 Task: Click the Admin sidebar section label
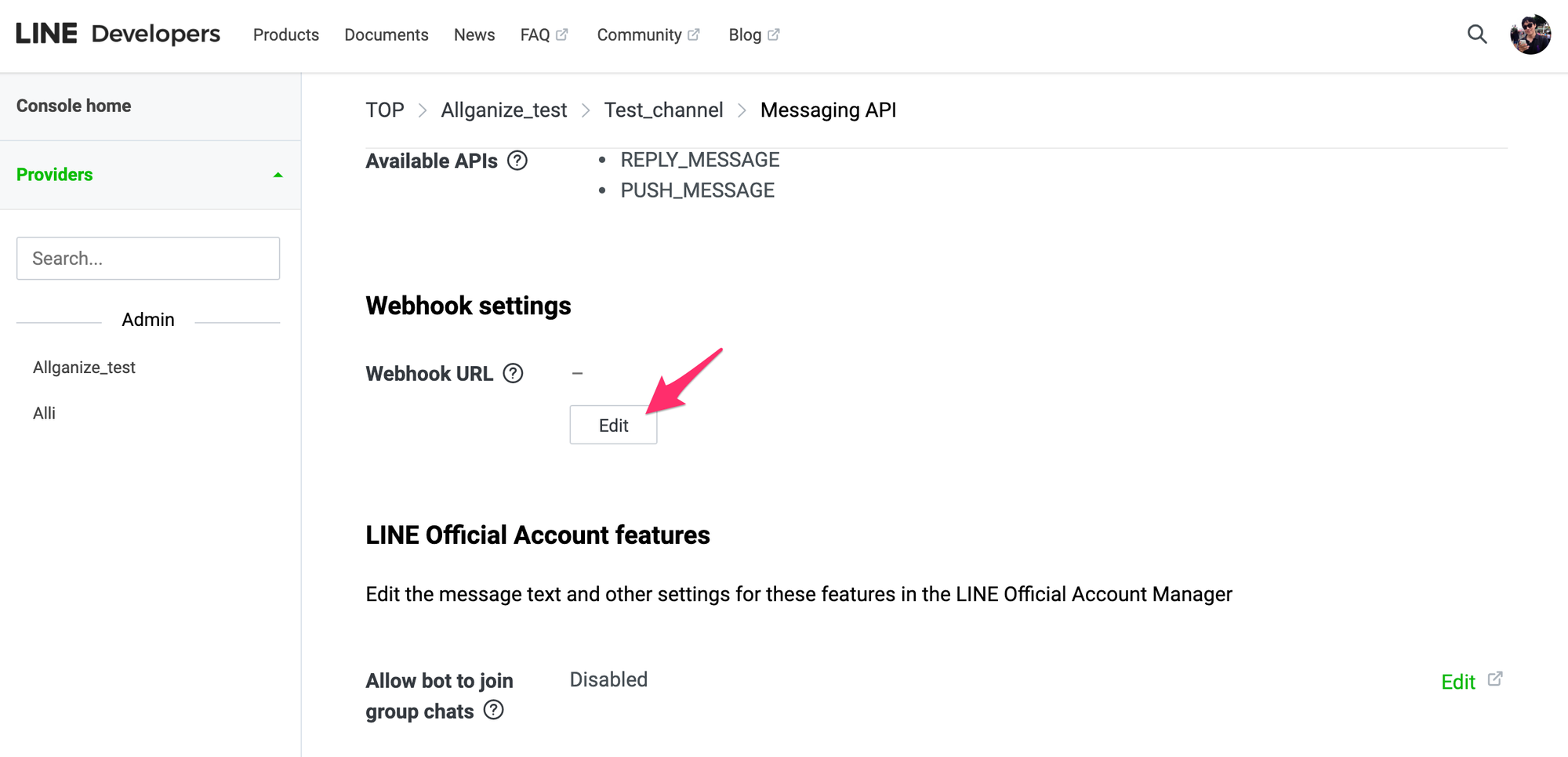(148, 320)
